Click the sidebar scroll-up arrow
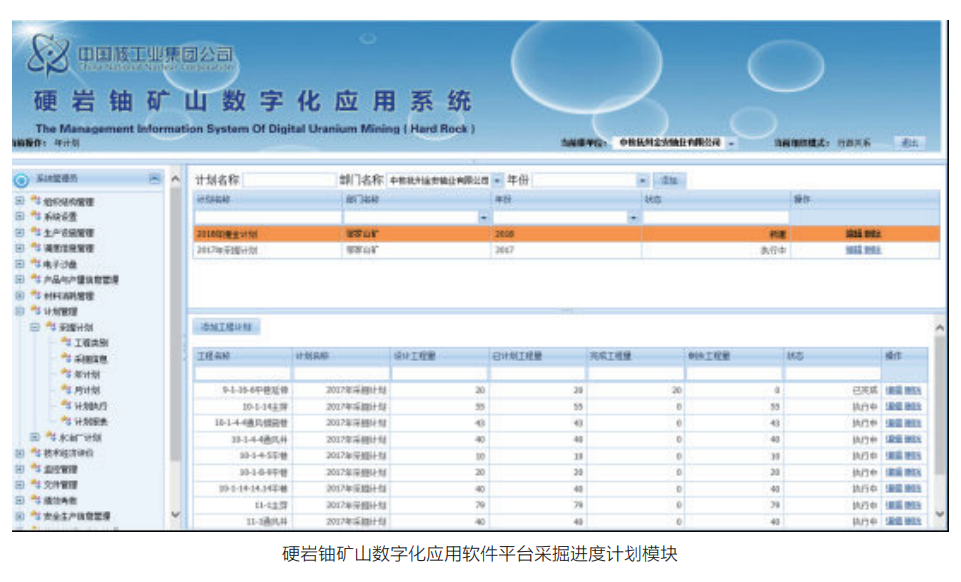The width and height of the screenshot is (961, 582). coord(175,179)
